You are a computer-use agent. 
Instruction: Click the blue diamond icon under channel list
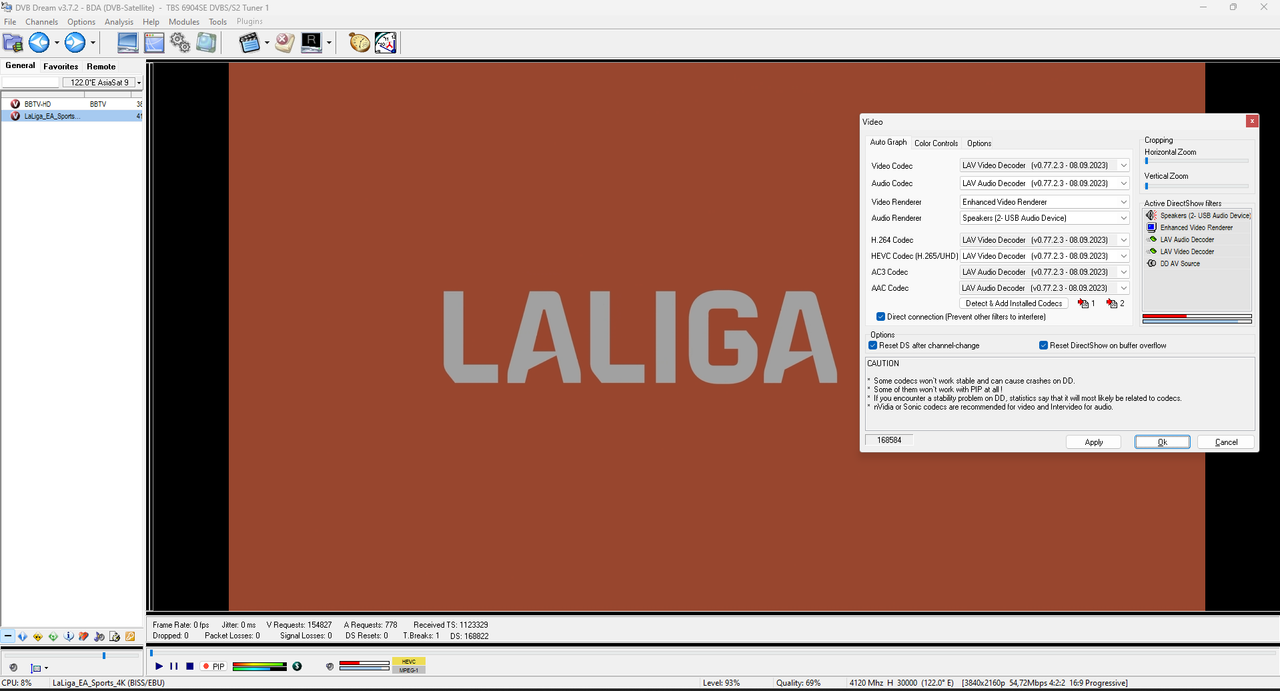tap(23, 636)
